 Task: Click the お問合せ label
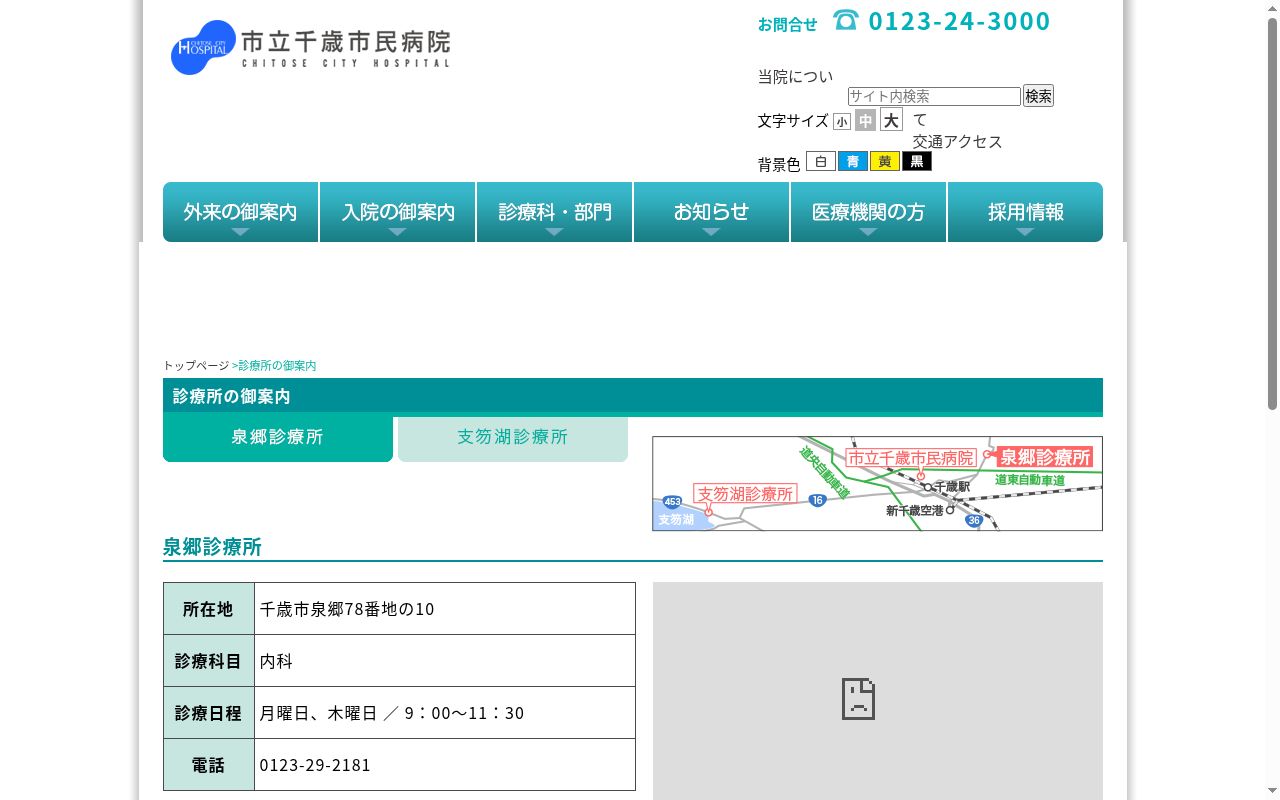tap(788, 24)
